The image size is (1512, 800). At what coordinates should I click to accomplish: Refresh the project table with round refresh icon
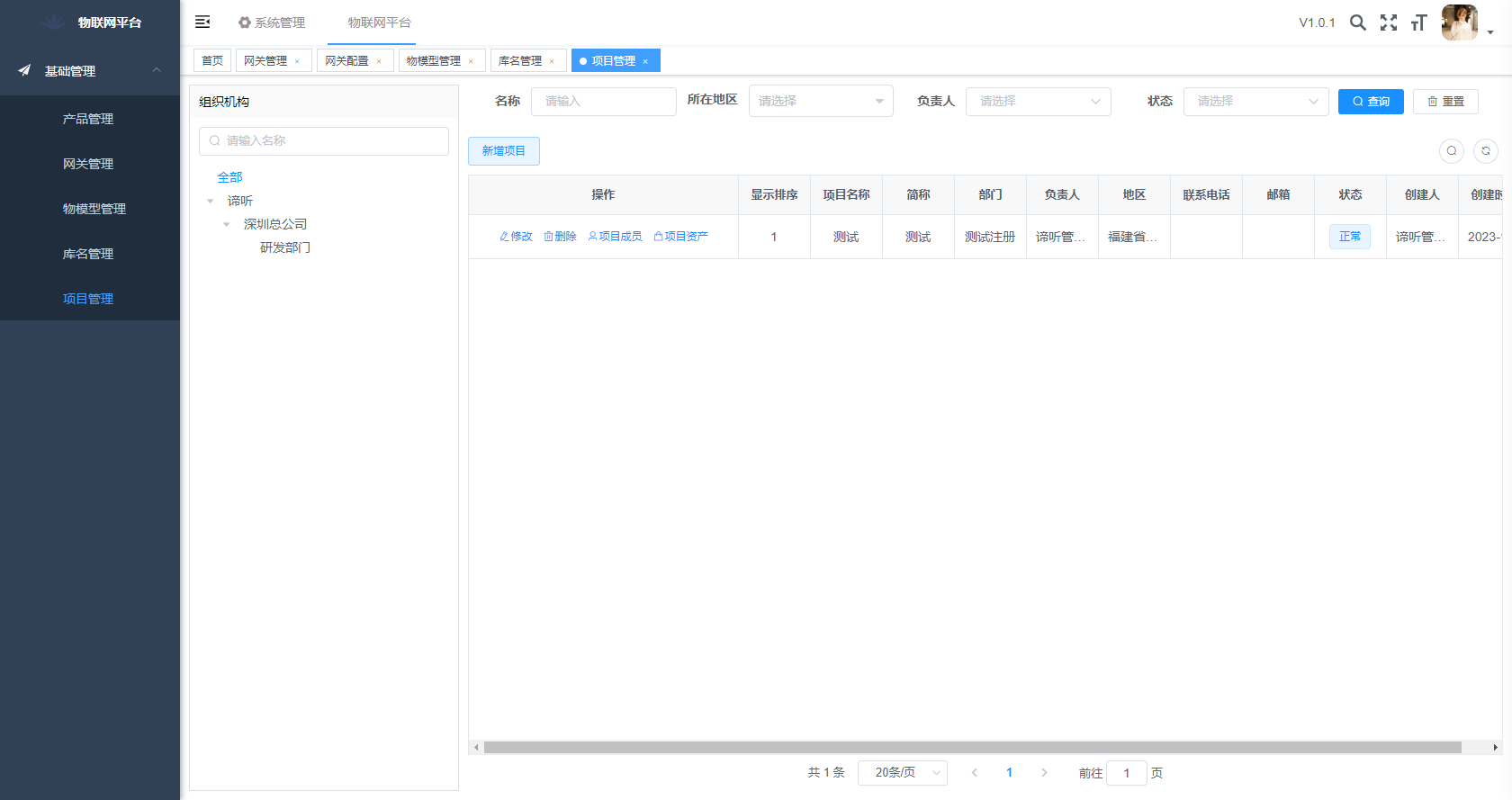pyautogui.click(x=1485, y=151)
